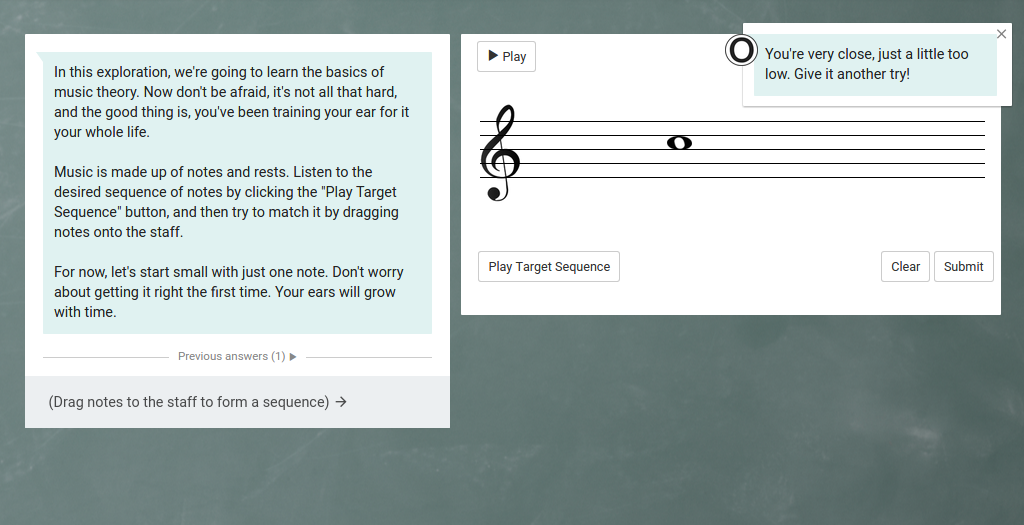Click the "You're very close" feedback message
The width and height of the screenshot is (1024, 525).
[866, 64]
